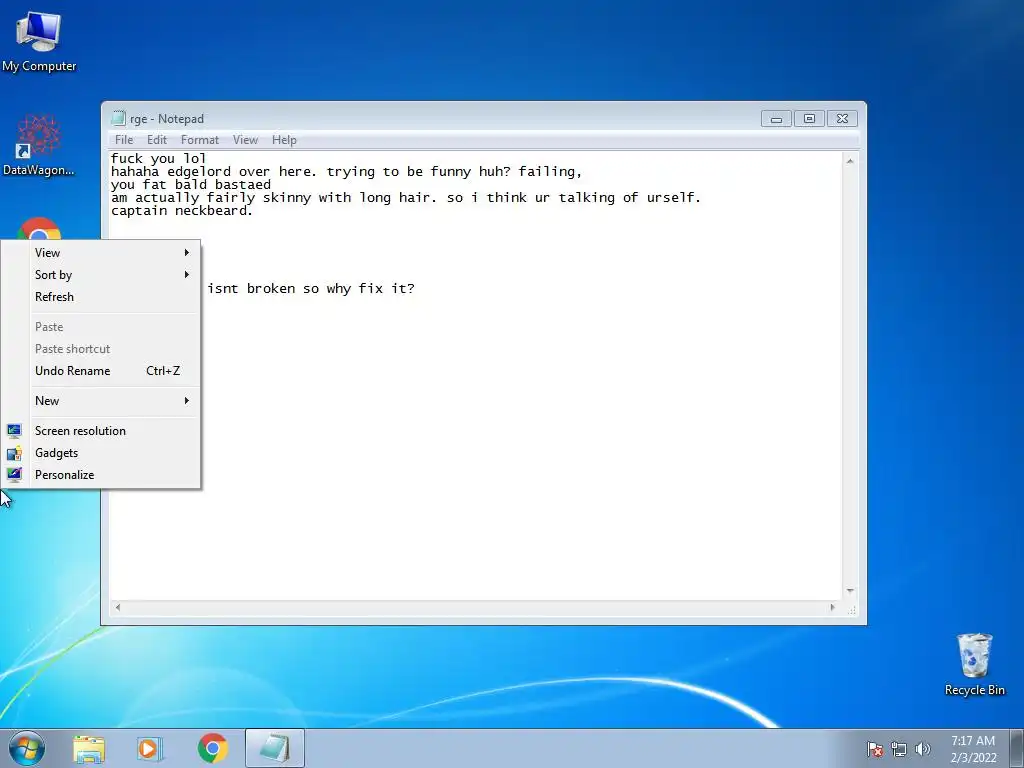Click Notepad horizontal scroll left arrow
The height and width of the screenshot is (768, 1024).
pyautogui.click(x=118, y=607)
